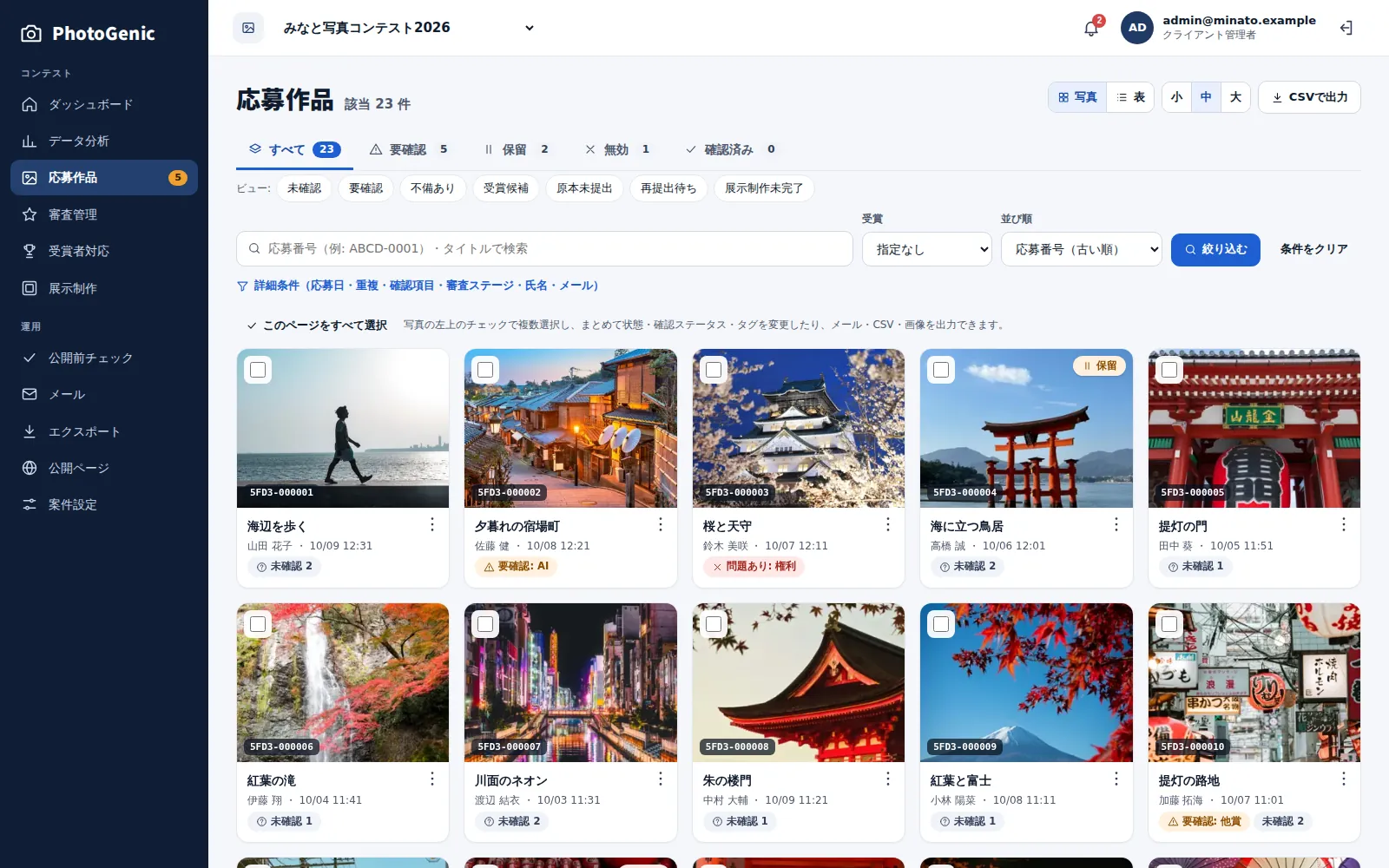This screenshot has height=868, width=1389.
Task: Click the contest image icon in header
Action: (248, 28)
